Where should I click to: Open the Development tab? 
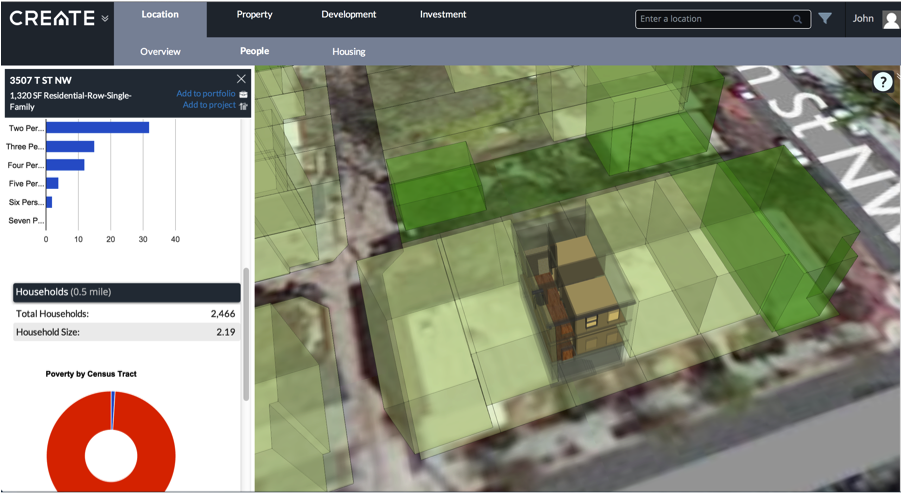coord(348,15)
